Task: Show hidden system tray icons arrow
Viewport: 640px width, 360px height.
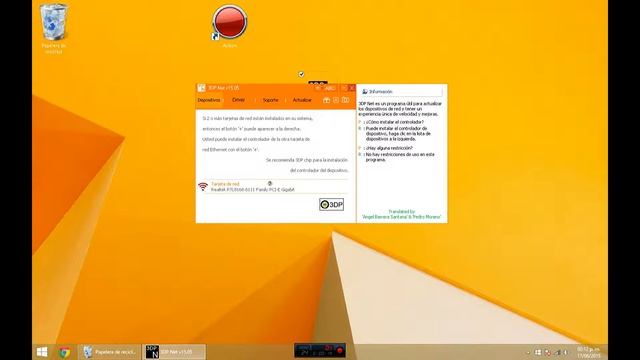Action: (528, 352)
